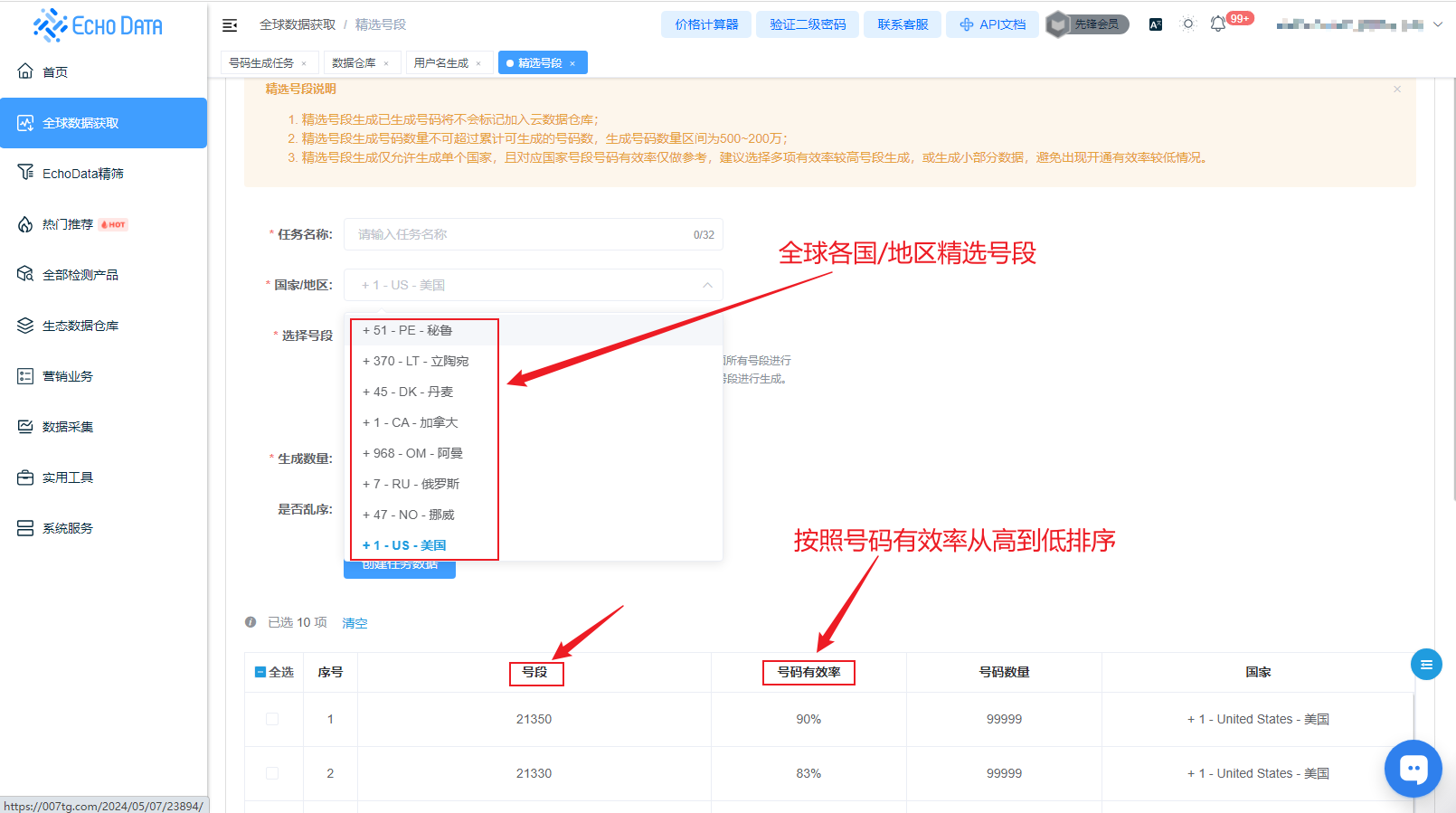Open the 价格计算器 button
Screen dimensions: 1456x813
coord(706,24)
